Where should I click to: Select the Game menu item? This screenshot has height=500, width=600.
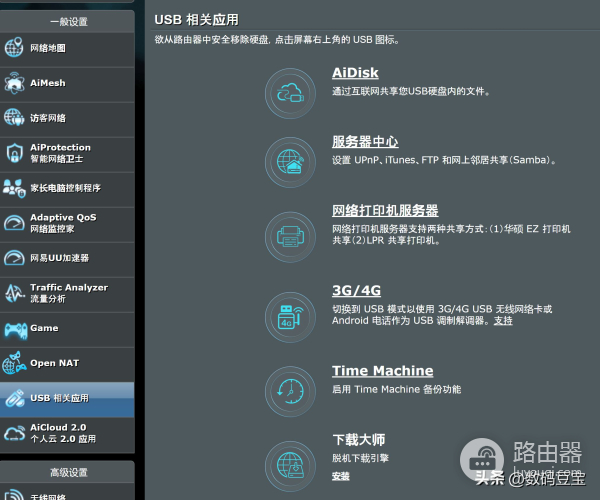click(x=67, y=330)
